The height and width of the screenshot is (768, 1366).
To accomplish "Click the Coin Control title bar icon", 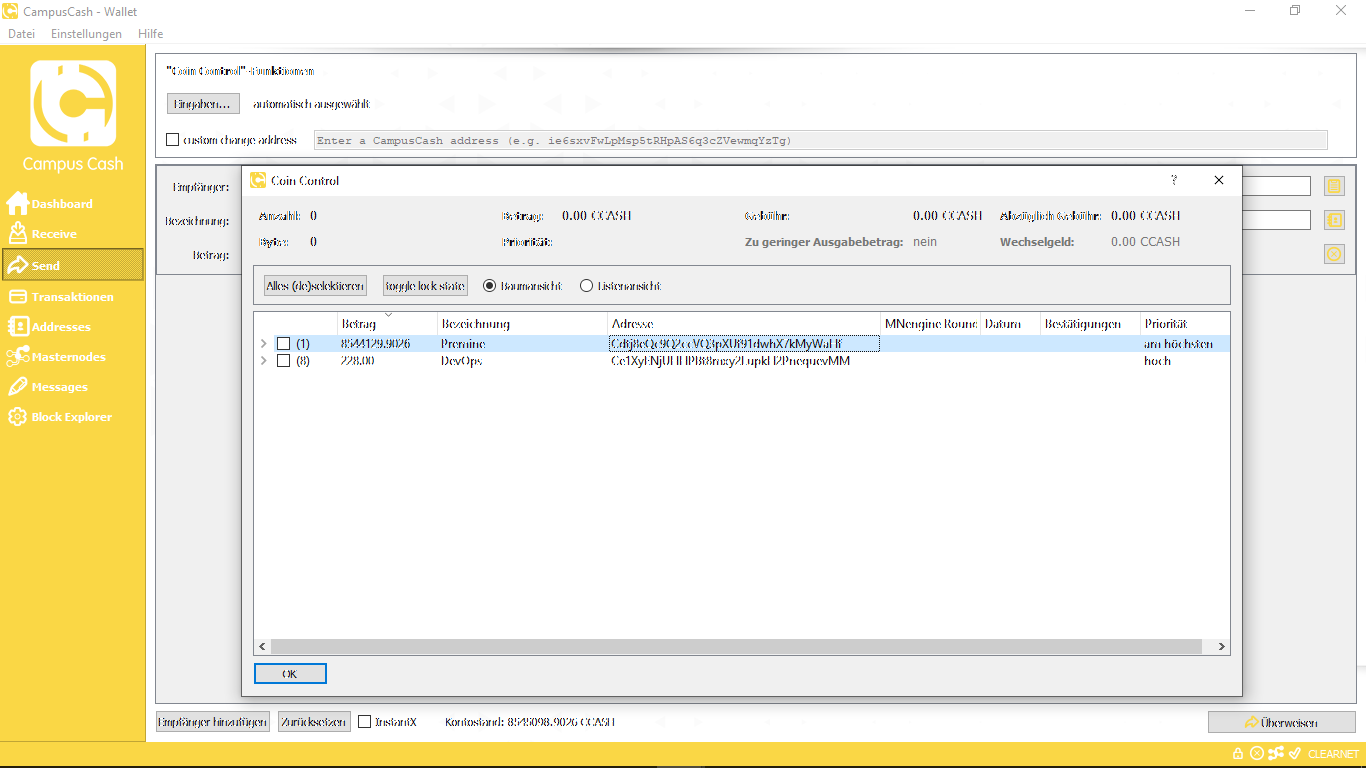I will [258, 180].
